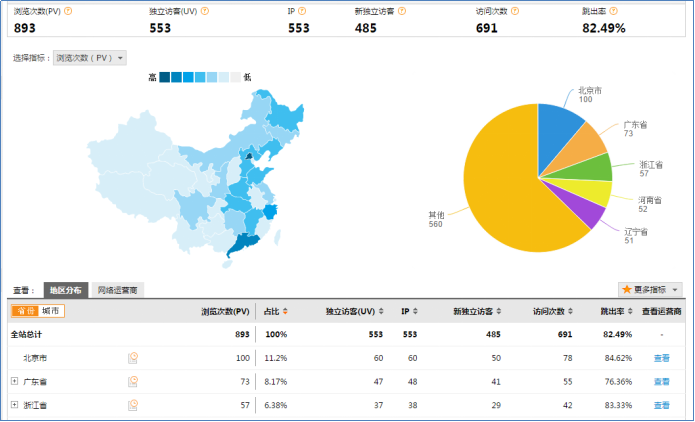Select the 省份 toggle option
The height and width of the screenshot is (422, 695).
pyautogui.click(x=26, y=311)
